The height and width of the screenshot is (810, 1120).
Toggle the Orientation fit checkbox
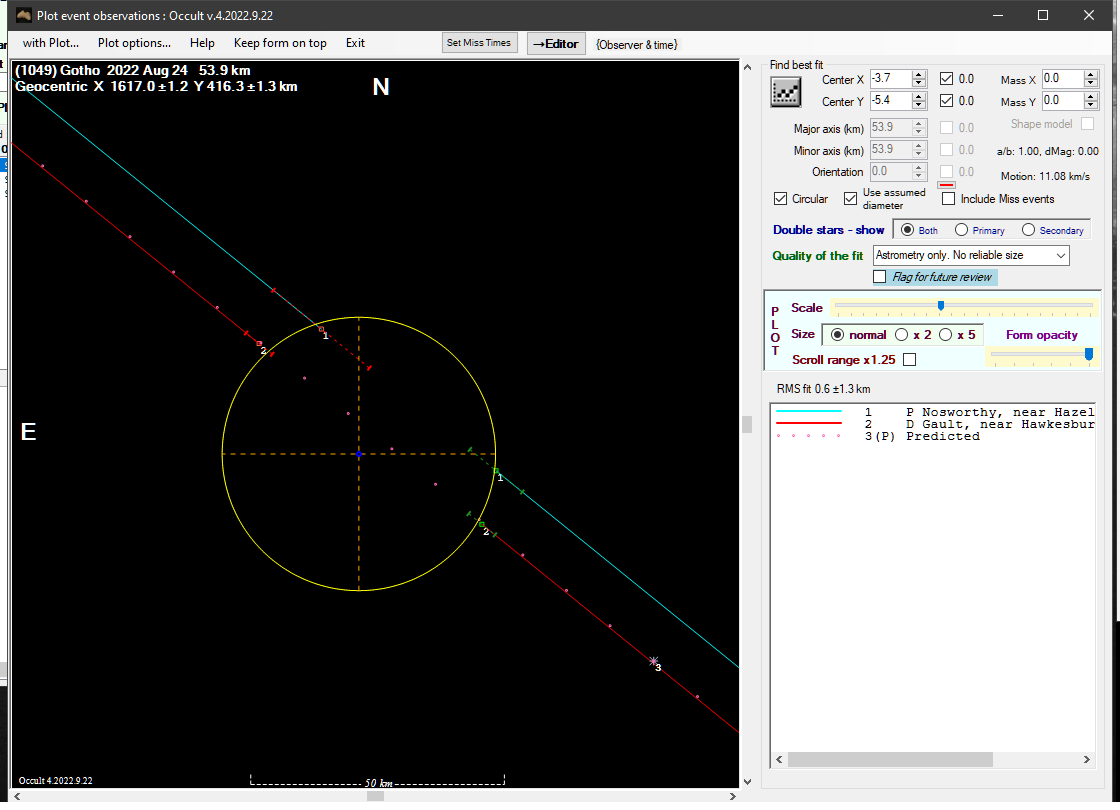pyautogui.click(x=946, y=171)
